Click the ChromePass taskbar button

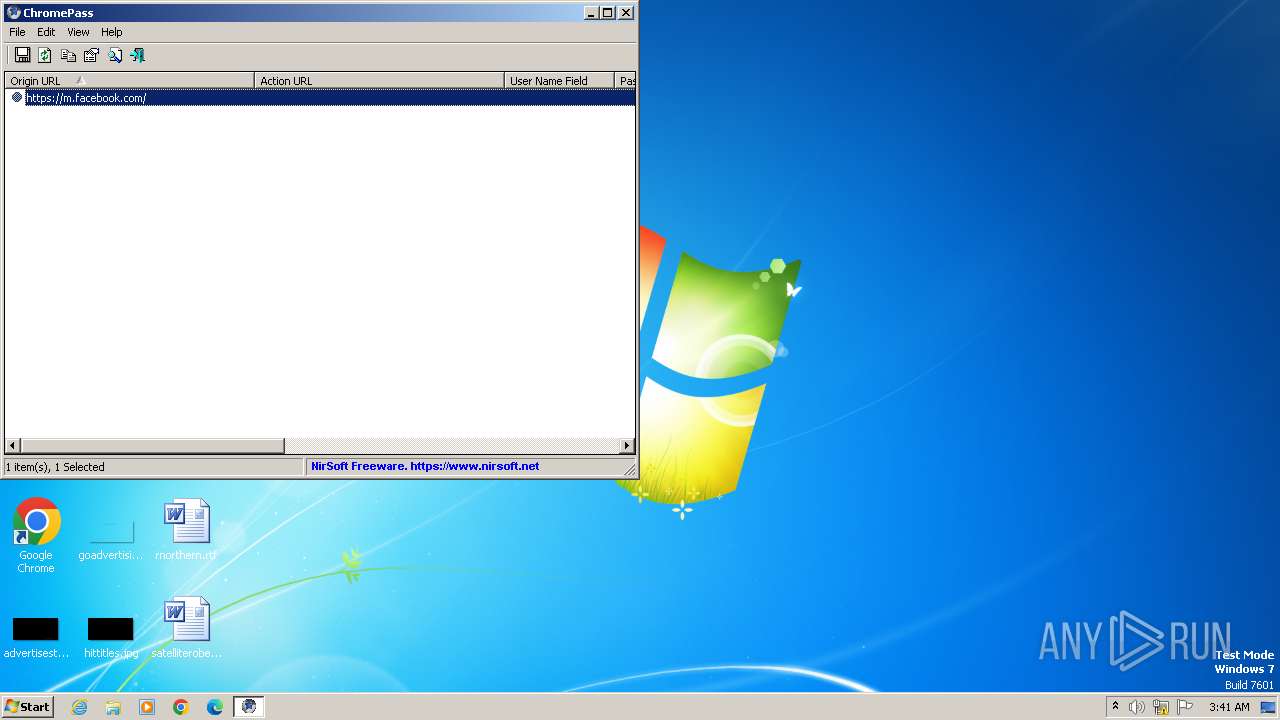tap(249, 707)
